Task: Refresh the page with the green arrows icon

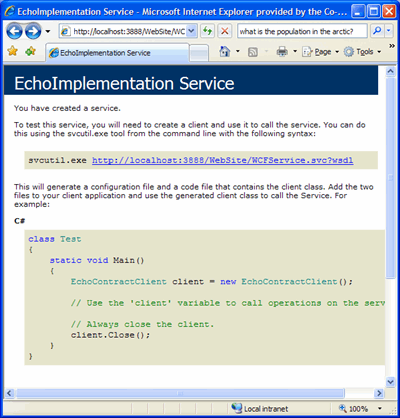Action: 207,31
